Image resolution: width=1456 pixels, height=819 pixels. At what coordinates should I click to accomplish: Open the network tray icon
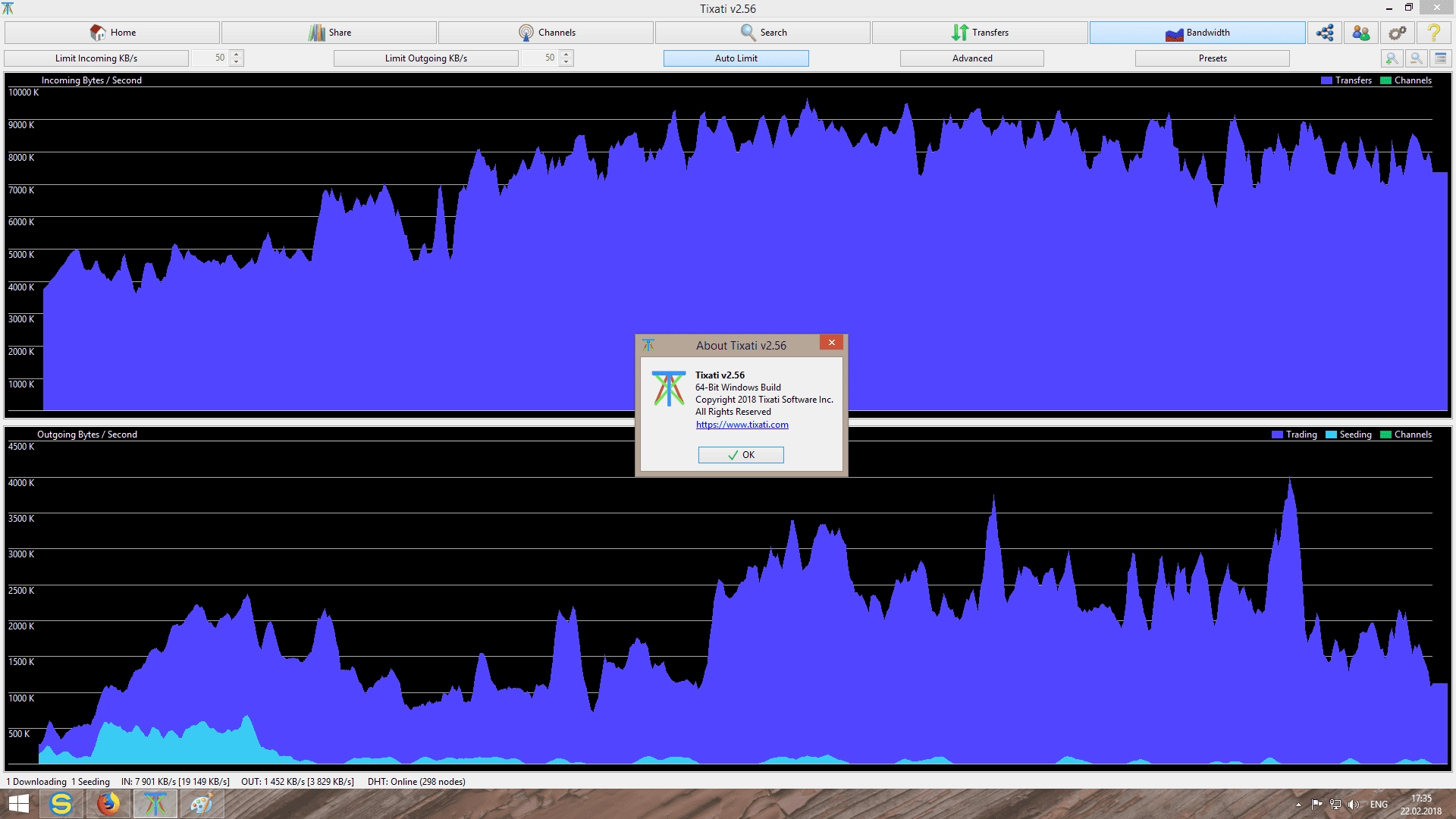pyautogui.click(x=1335, y=805)
